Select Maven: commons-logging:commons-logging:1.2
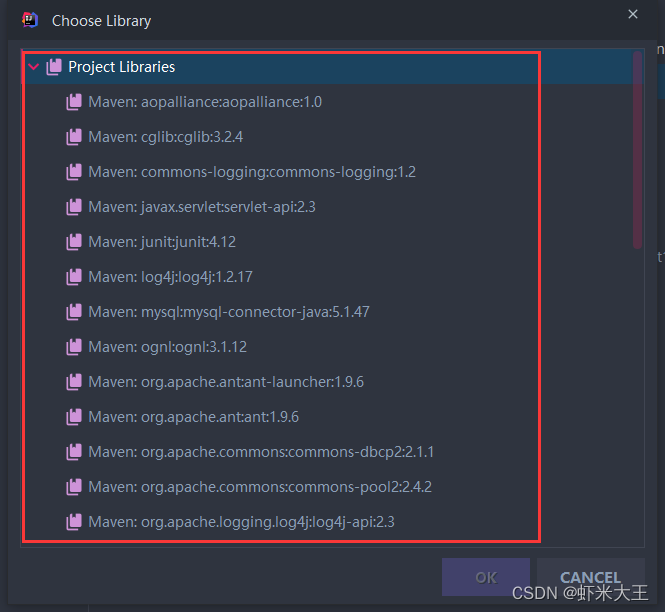This screenshot has width=665, height=612. (252, 172)
